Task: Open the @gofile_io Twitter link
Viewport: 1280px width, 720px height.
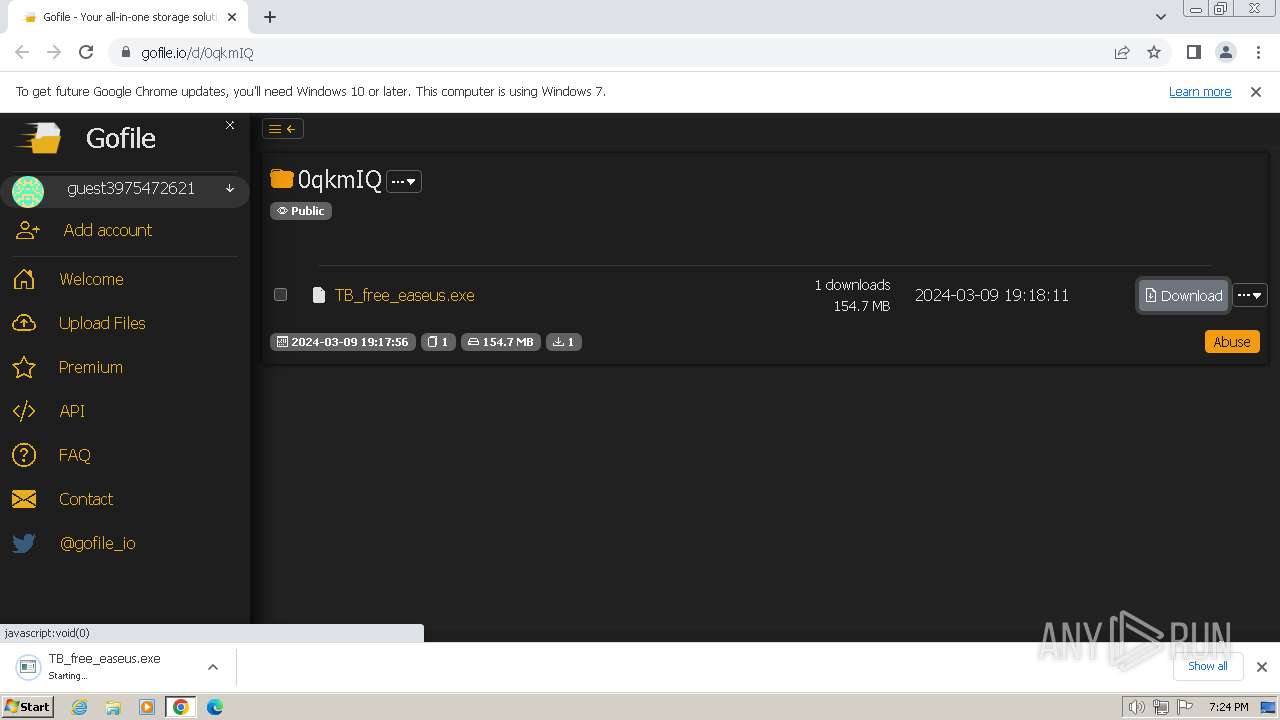Action: click(97, 543)
